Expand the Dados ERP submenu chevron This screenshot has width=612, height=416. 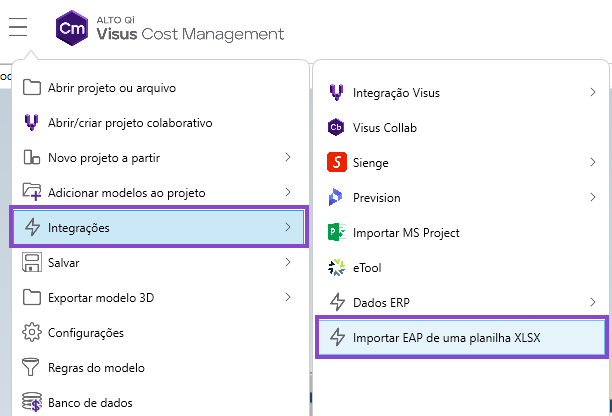(593, 302)
